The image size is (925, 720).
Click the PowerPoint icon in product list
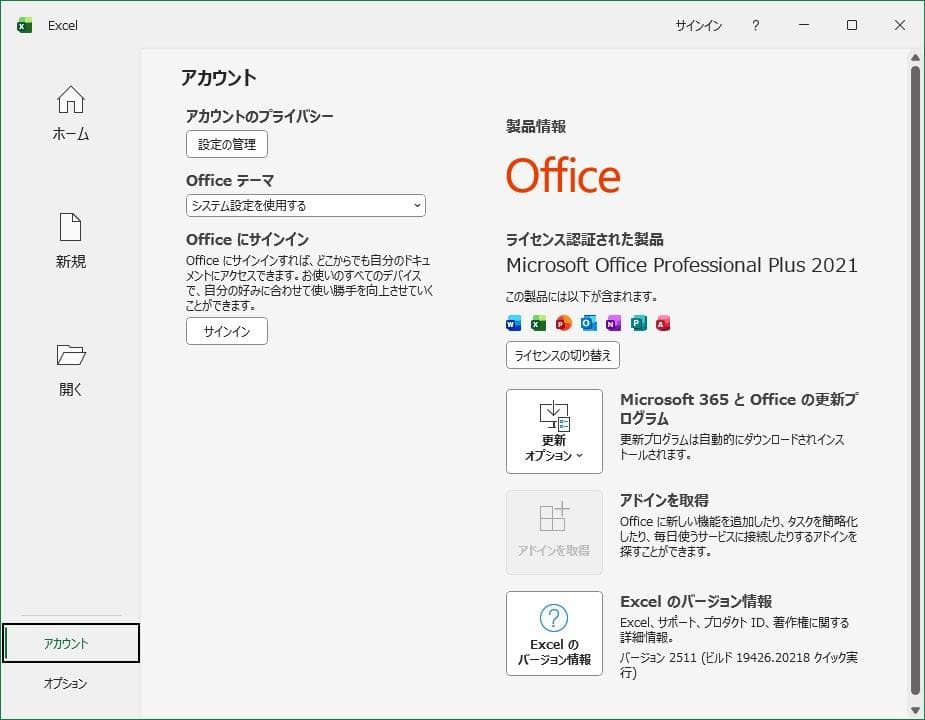(563, 323)
